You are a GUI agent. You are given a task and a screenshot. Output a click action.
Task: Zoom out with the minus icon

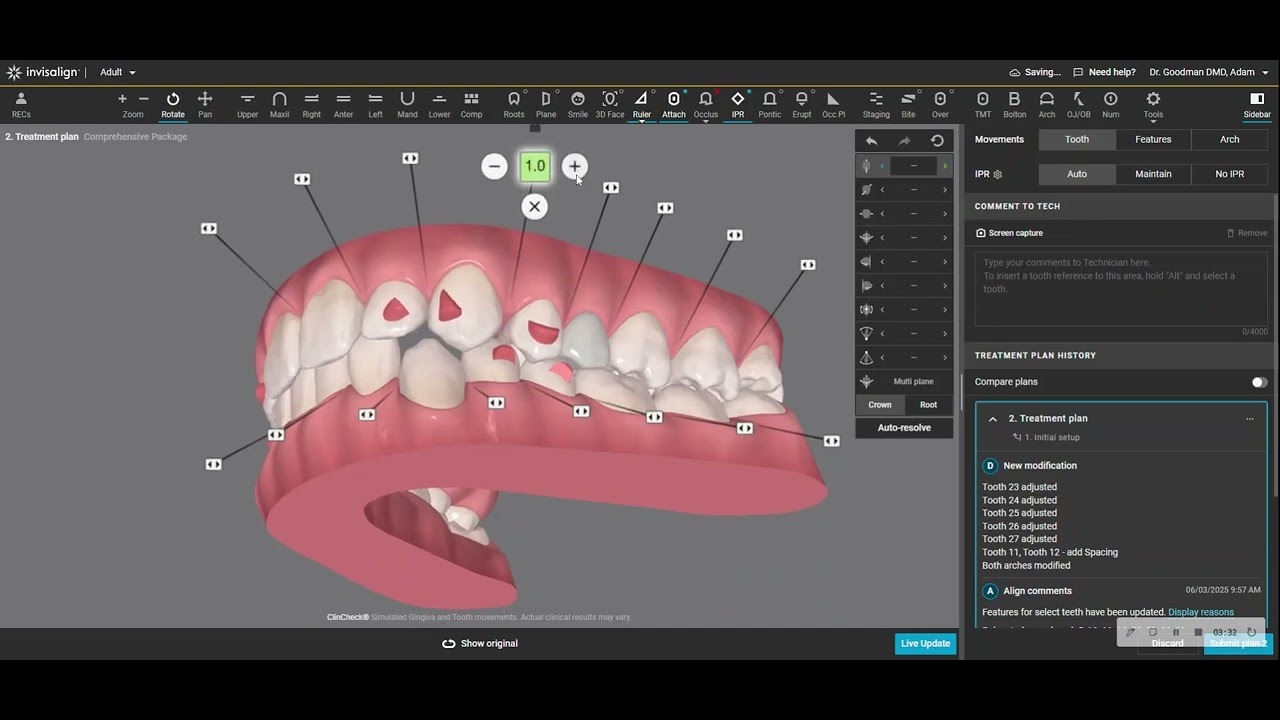click(x=144, y=99)
